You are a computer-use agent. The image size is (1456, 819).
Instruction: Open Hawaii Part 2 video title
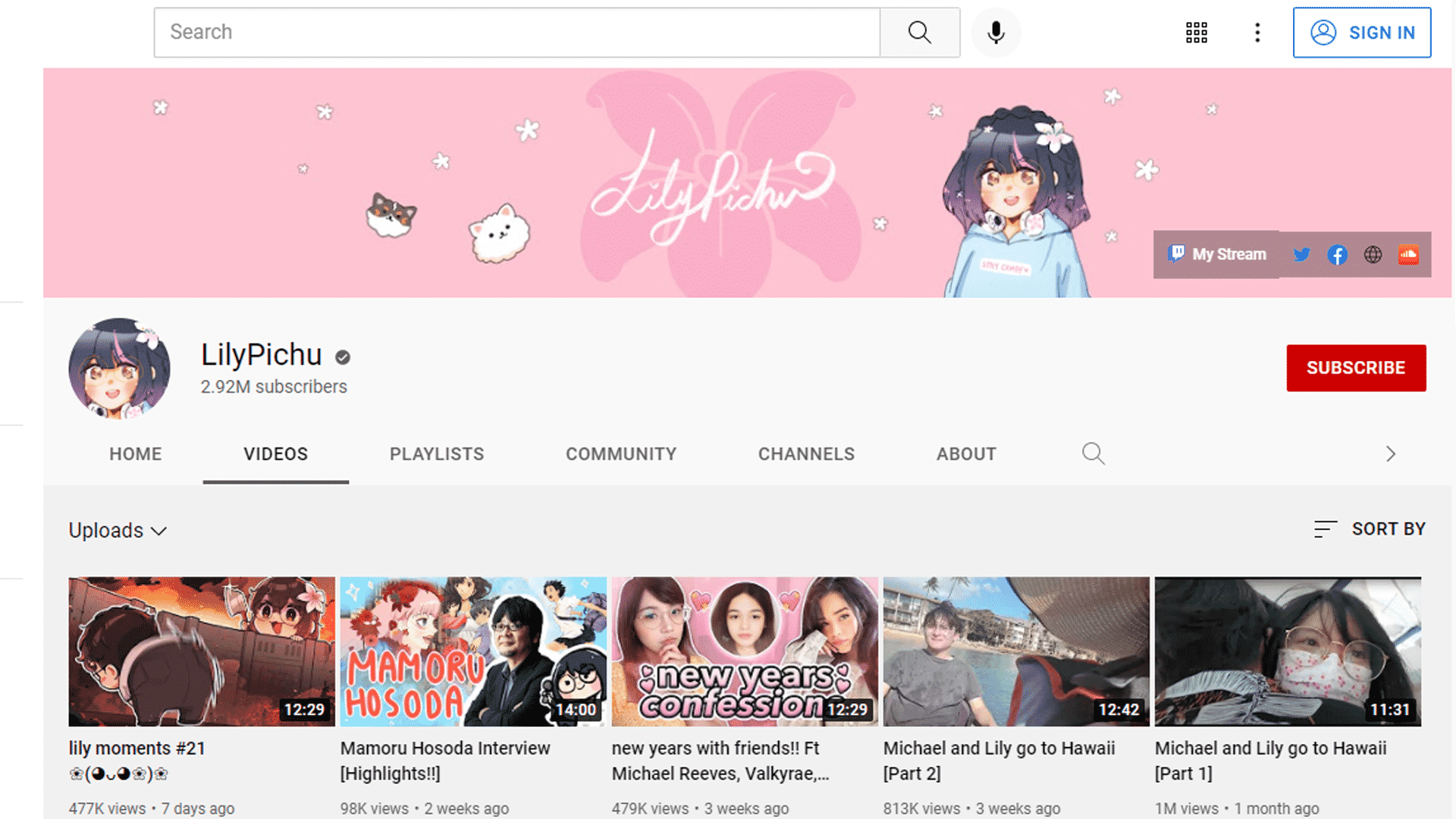coord(999,761)
